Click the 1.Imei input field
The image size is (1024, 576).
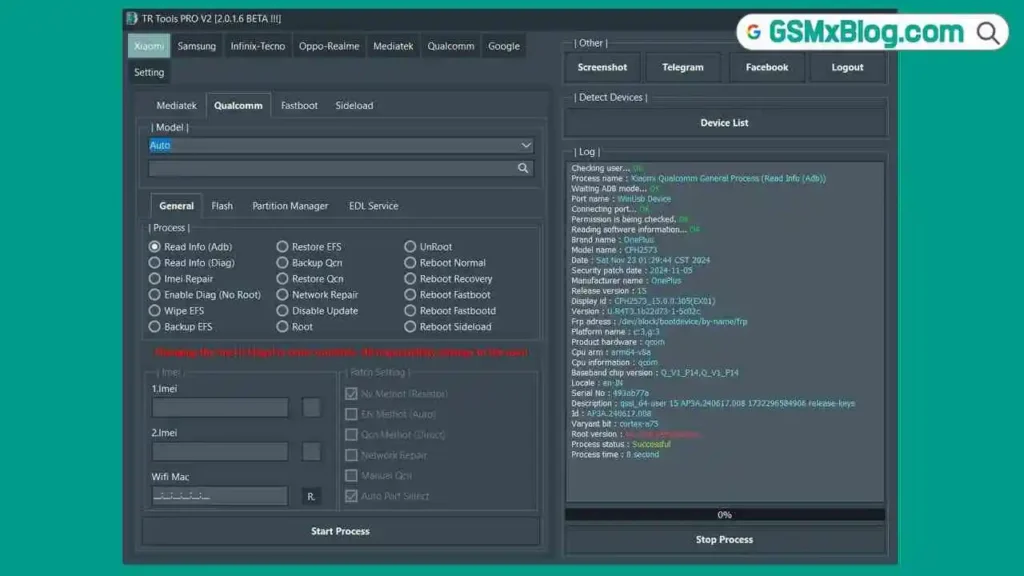220,408
